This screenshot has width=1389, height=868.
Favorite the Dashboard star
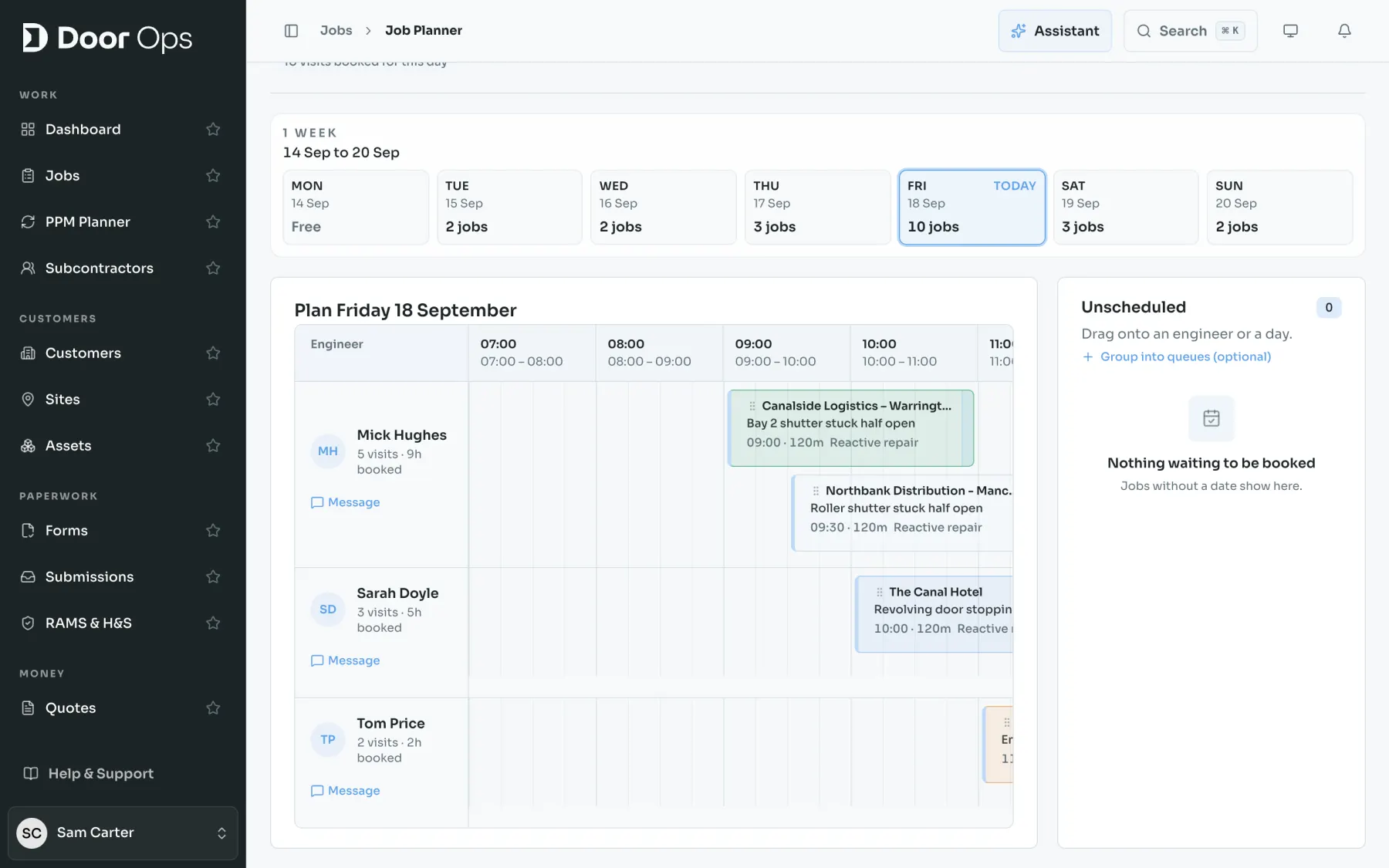pos(214,129)
